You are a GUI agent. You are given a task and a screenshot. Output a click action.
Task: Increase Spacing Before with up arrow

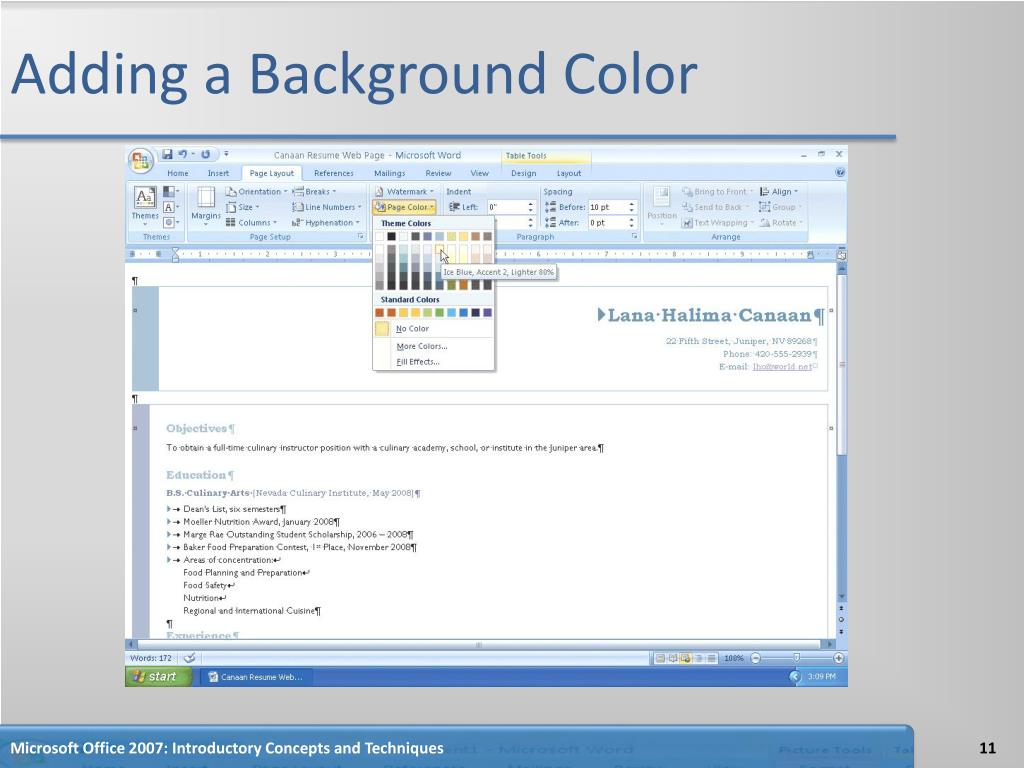[x=632, y=204]
